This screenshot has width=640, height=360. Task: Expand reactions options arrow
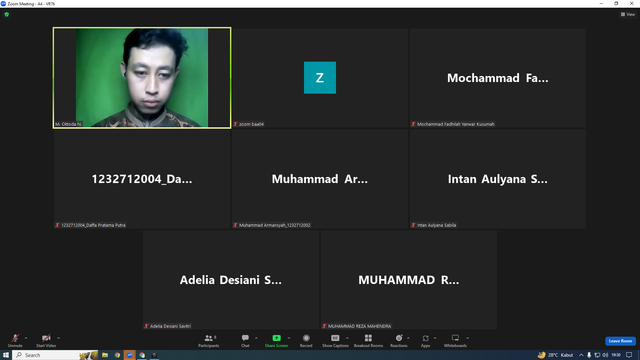point(408,338)
